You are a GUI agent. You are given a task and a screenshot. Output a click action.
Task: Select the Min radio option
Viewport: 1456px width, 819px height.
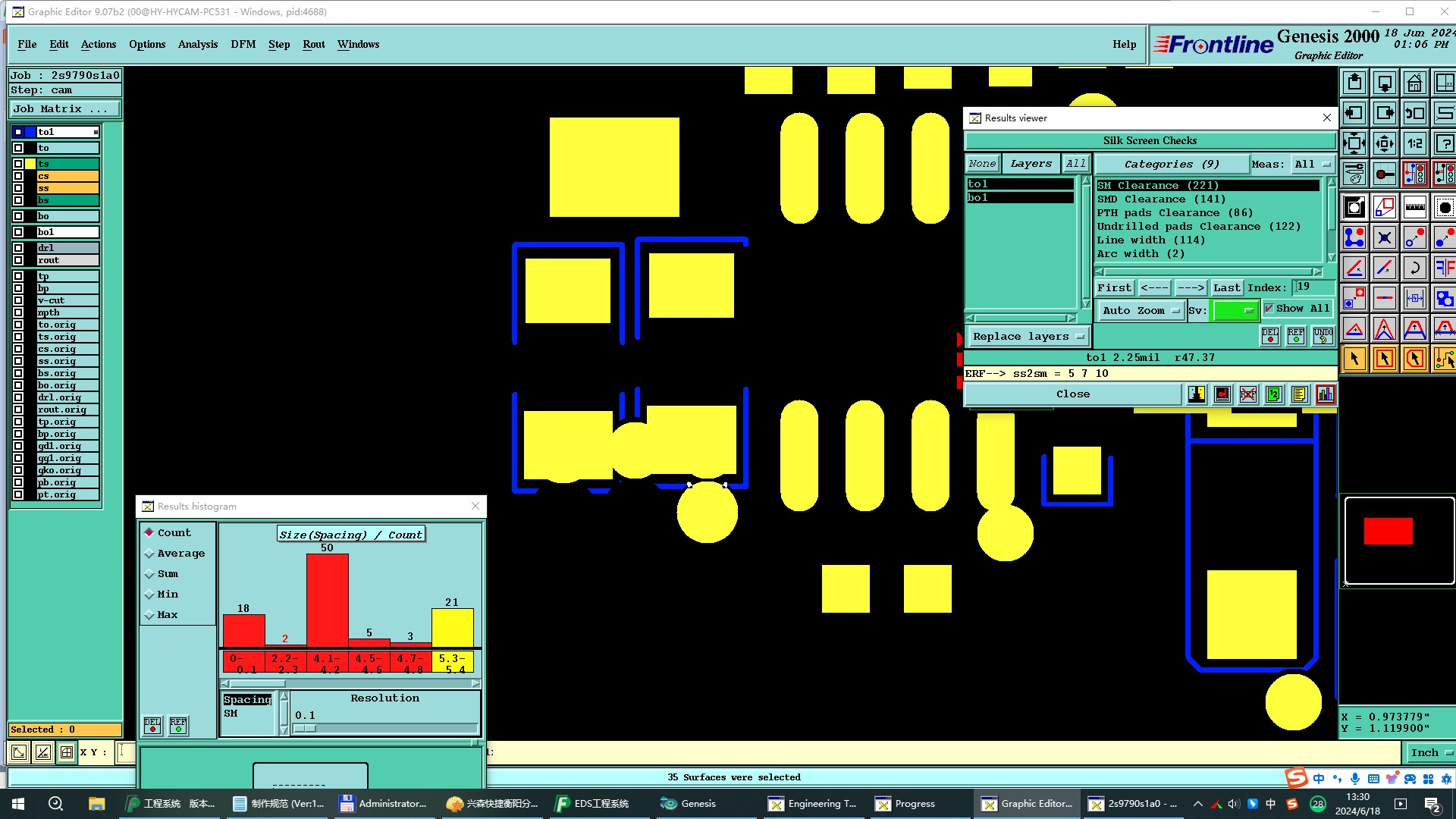(x=149, y=595)
